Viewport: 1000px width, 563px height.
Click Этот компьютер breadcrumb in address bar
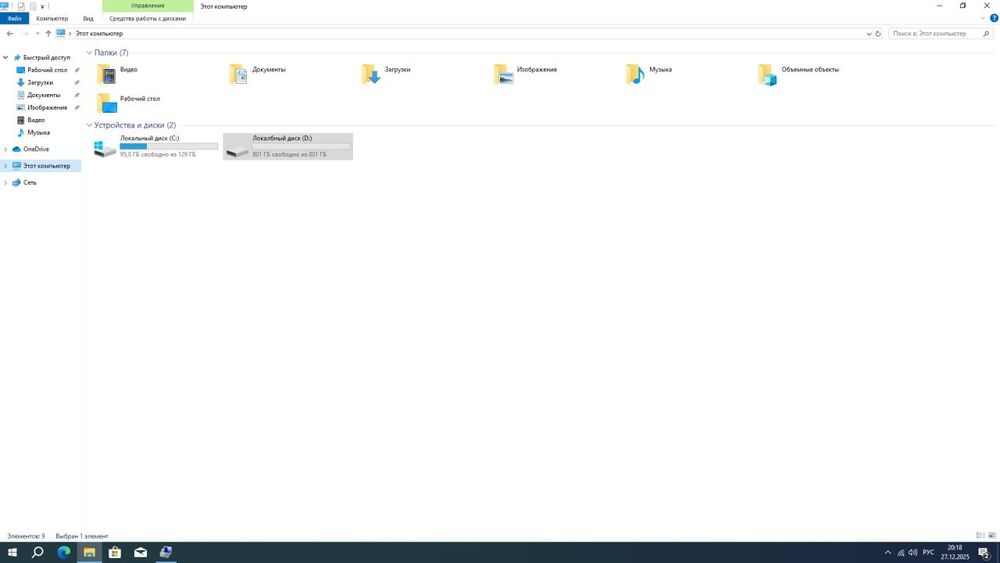(99, 33)
